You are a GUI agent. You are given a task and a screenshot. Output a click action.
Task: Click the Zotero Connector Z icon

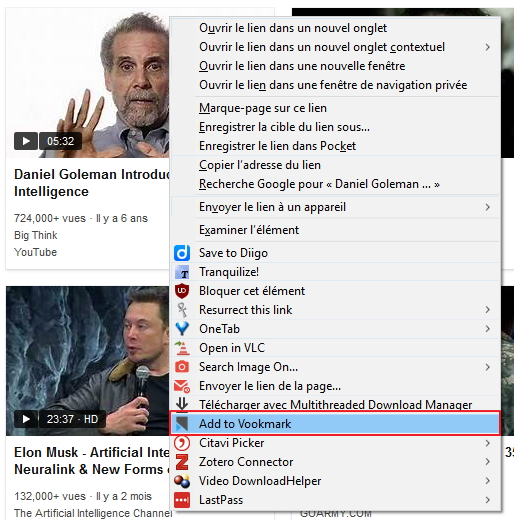click(x=182, y=462)
